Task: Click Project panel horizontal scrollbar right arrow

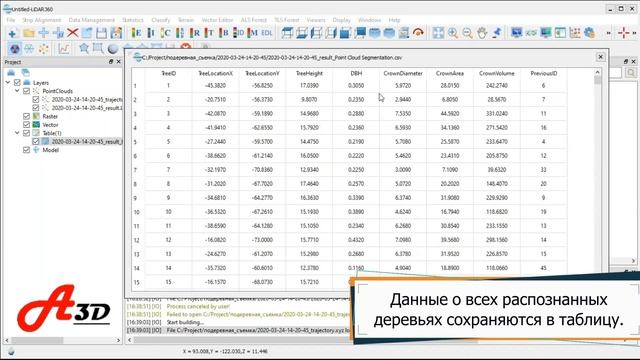Action: click(118, 340)
